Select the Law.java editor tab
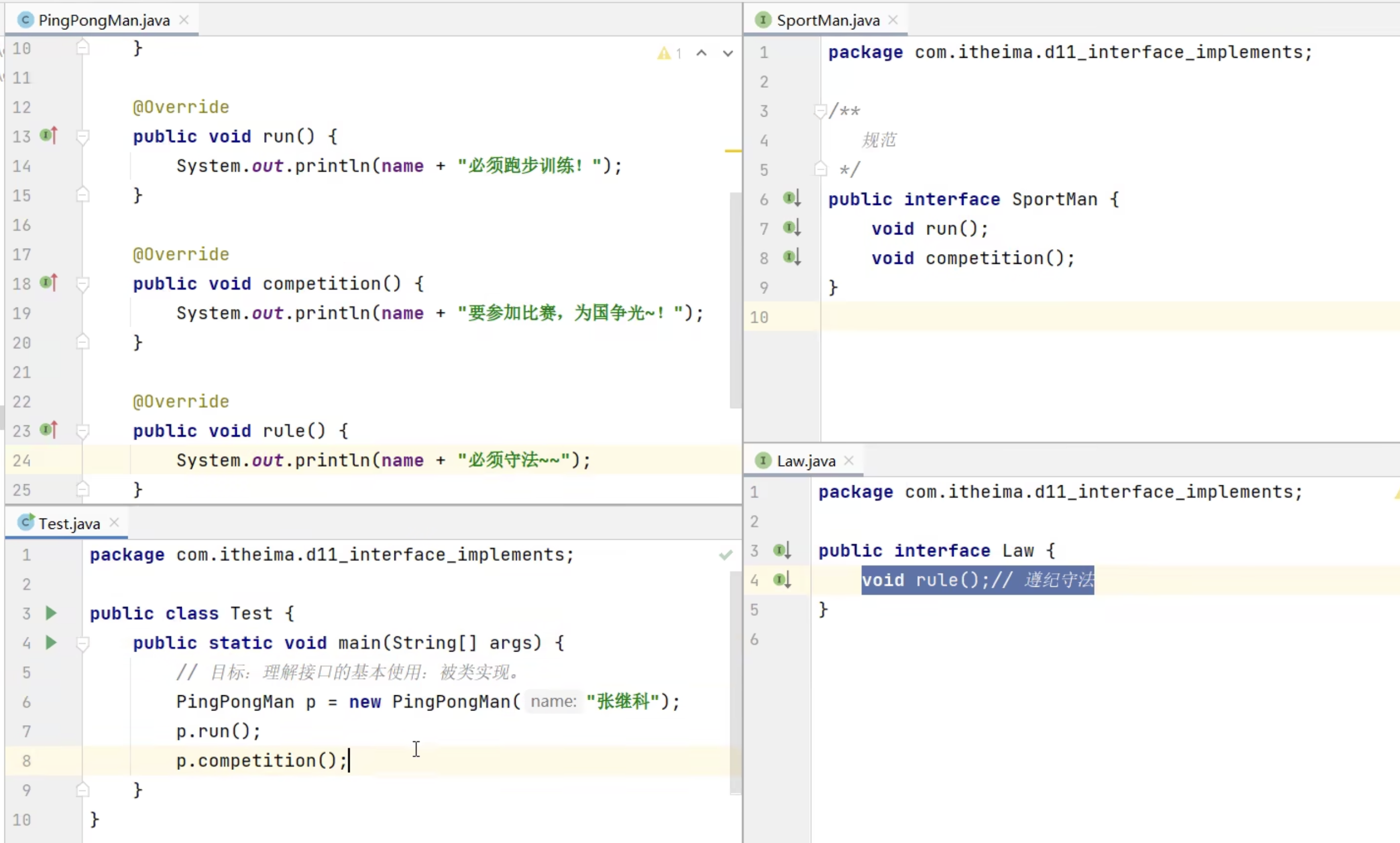Screen dimensions: 1400x843 click(805, 460)
